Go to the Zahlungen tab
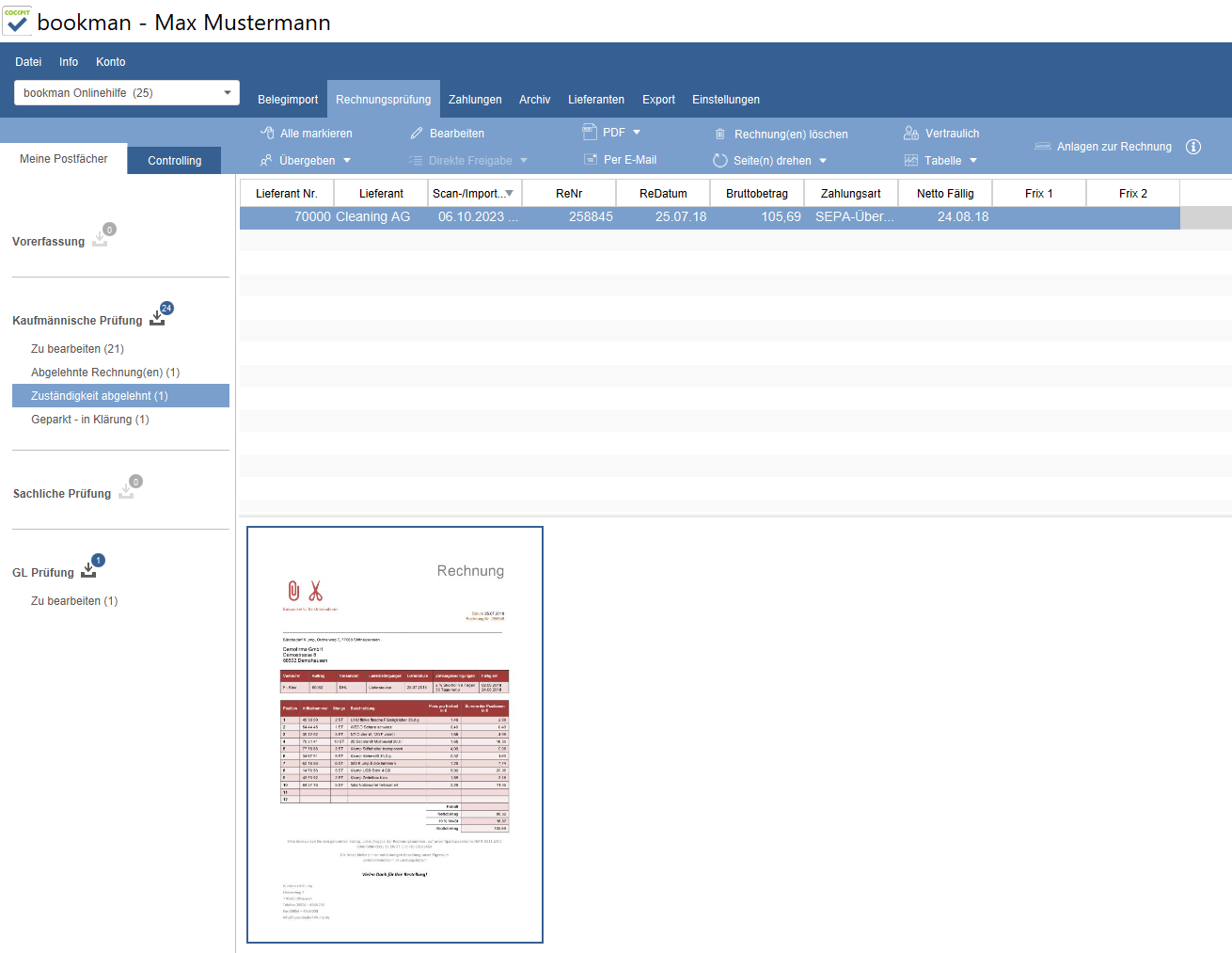The image size is (1232, 953). (x=475, y=100)
